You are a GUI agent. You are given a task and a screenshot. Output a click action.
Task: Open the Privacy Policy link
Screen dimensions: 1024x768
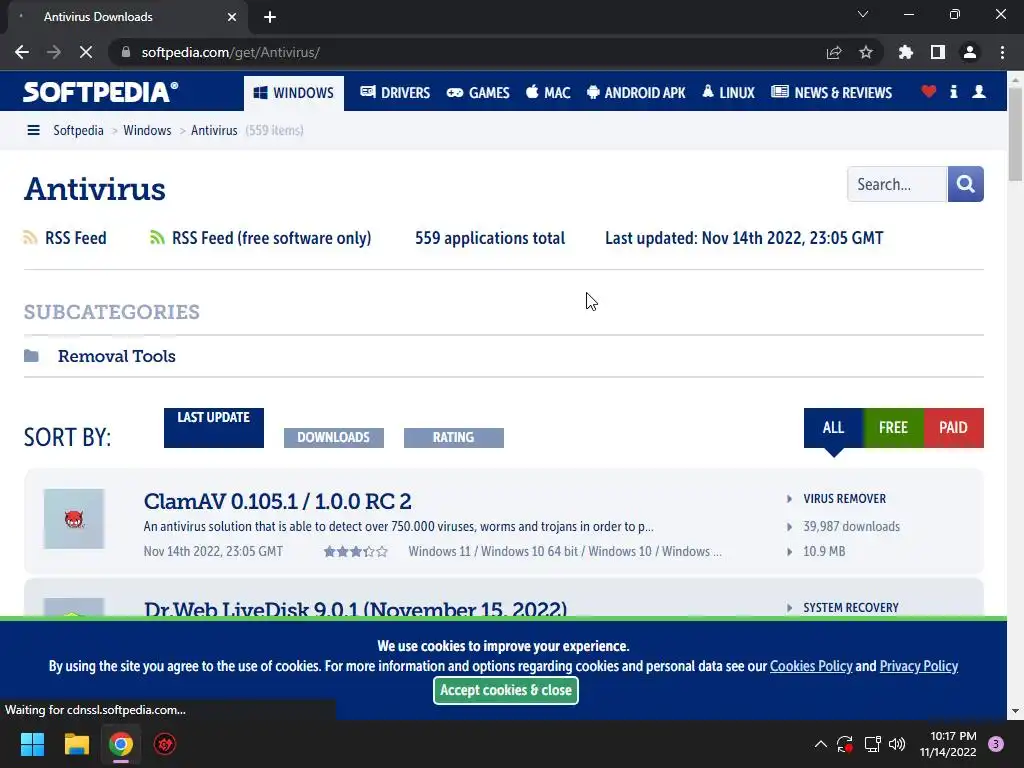pyautogui.click(x=919, y=666)
